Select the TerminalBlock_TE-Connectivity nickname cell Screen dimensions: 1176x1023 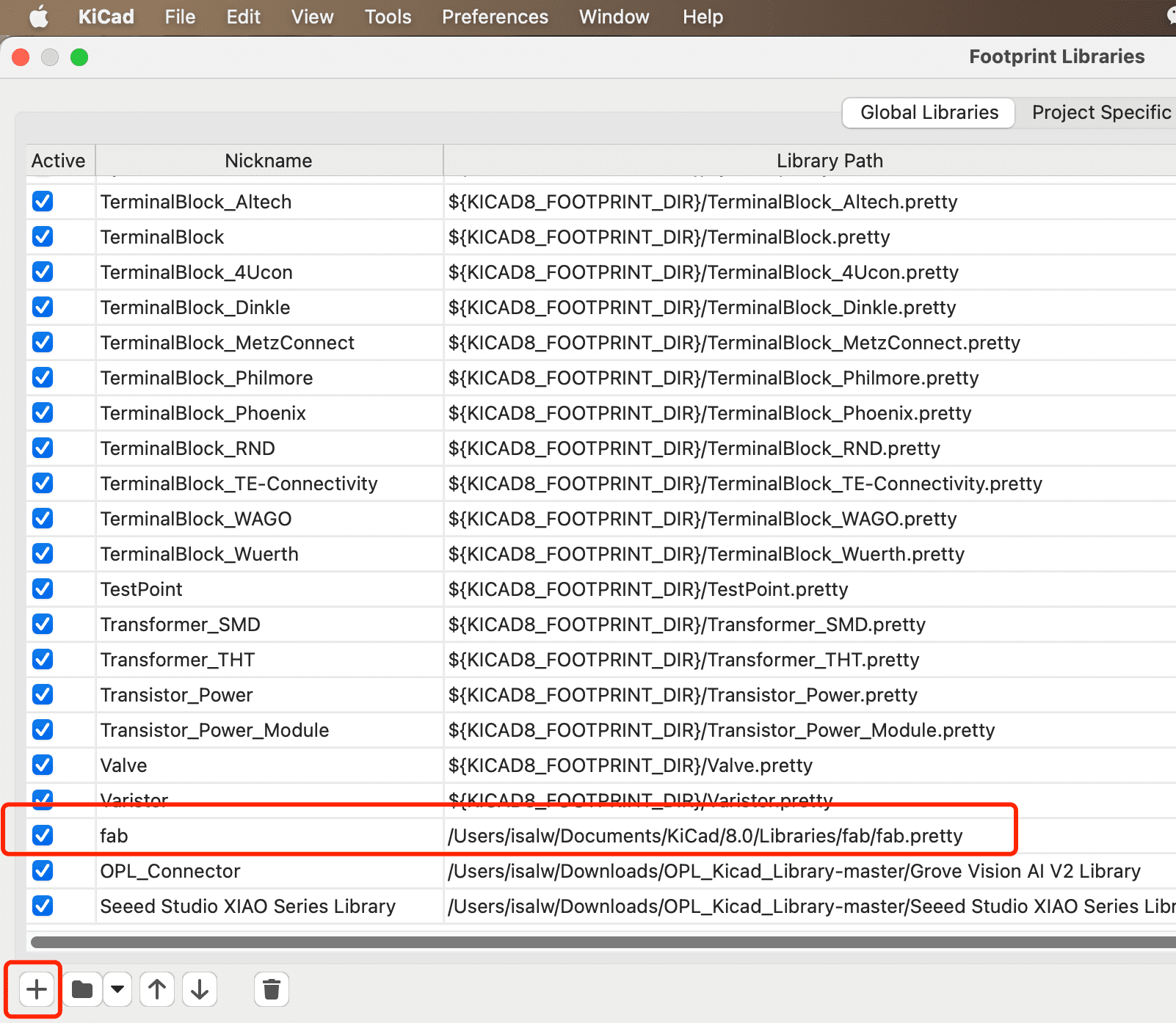(x=269, y=483)
